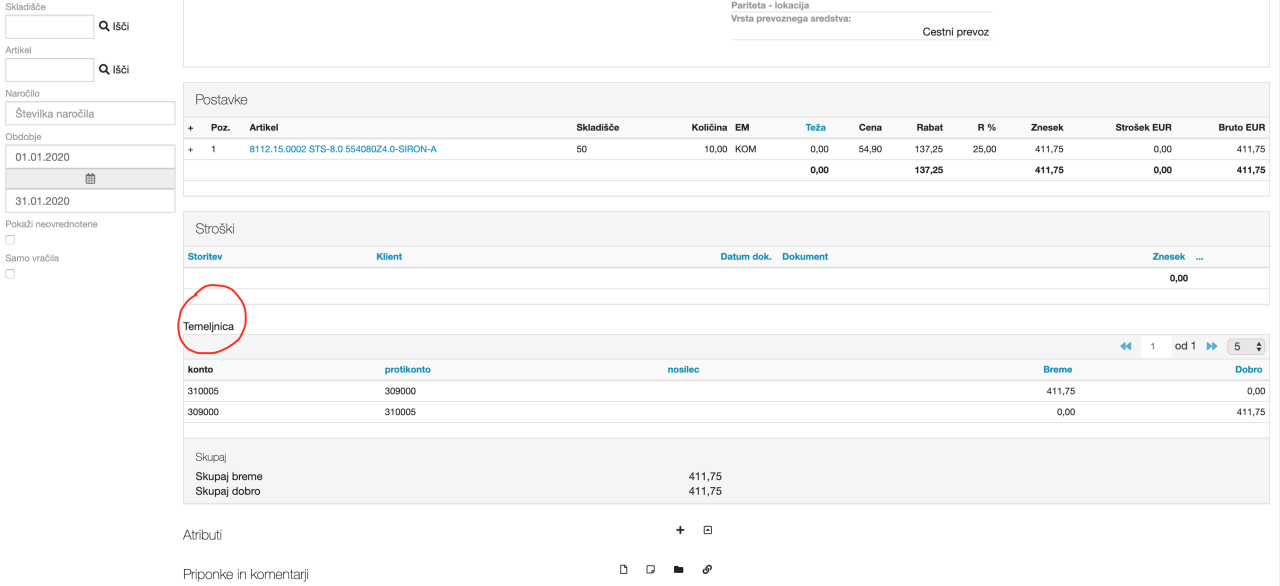Open the calendar icon under Obdobje
1280x586 pixels.
(x=90, y=179)
